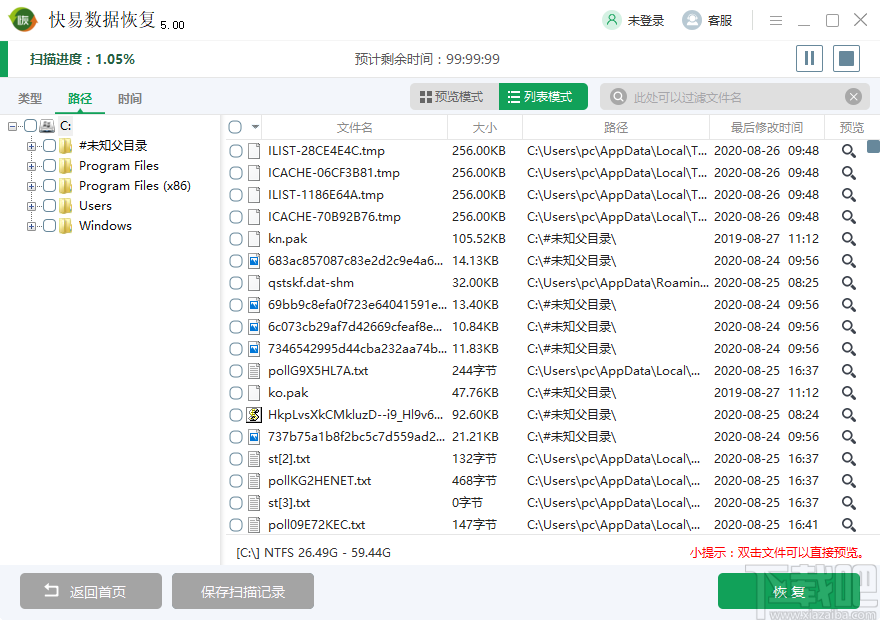Preview ICACHE-70B92B76.tmp with its magnifier icon

(x=848, y=217)
